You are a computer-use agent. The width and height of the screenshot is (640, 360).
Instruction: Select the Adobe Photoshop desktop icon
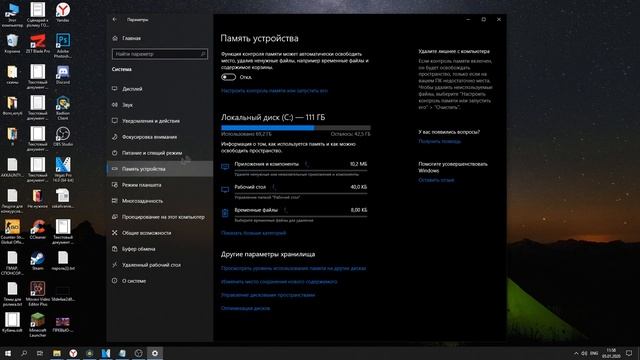tap(63, 45)
